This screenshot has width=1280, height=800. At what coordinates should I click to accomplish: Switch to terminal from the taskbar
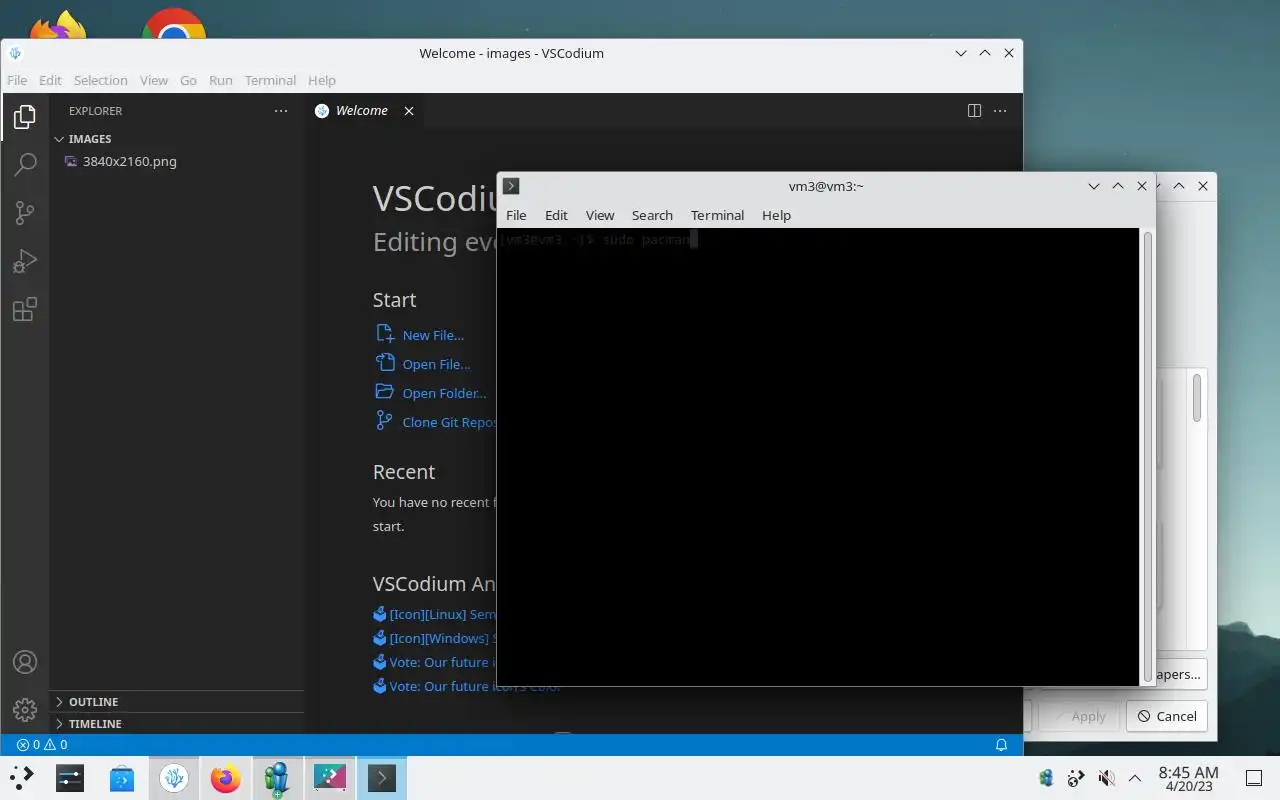click(x=381, y=777)
